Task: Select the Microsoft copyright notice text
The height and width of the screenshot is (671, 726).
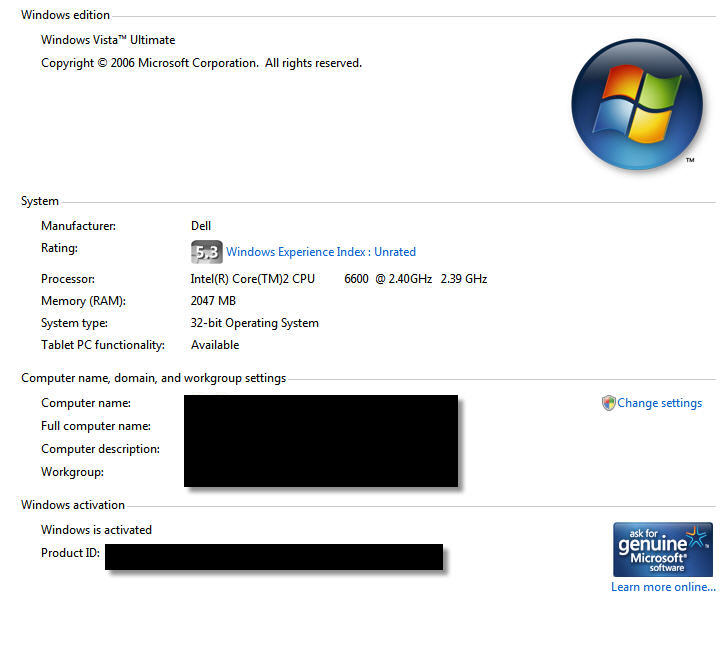Action: [x=201, y=63]
